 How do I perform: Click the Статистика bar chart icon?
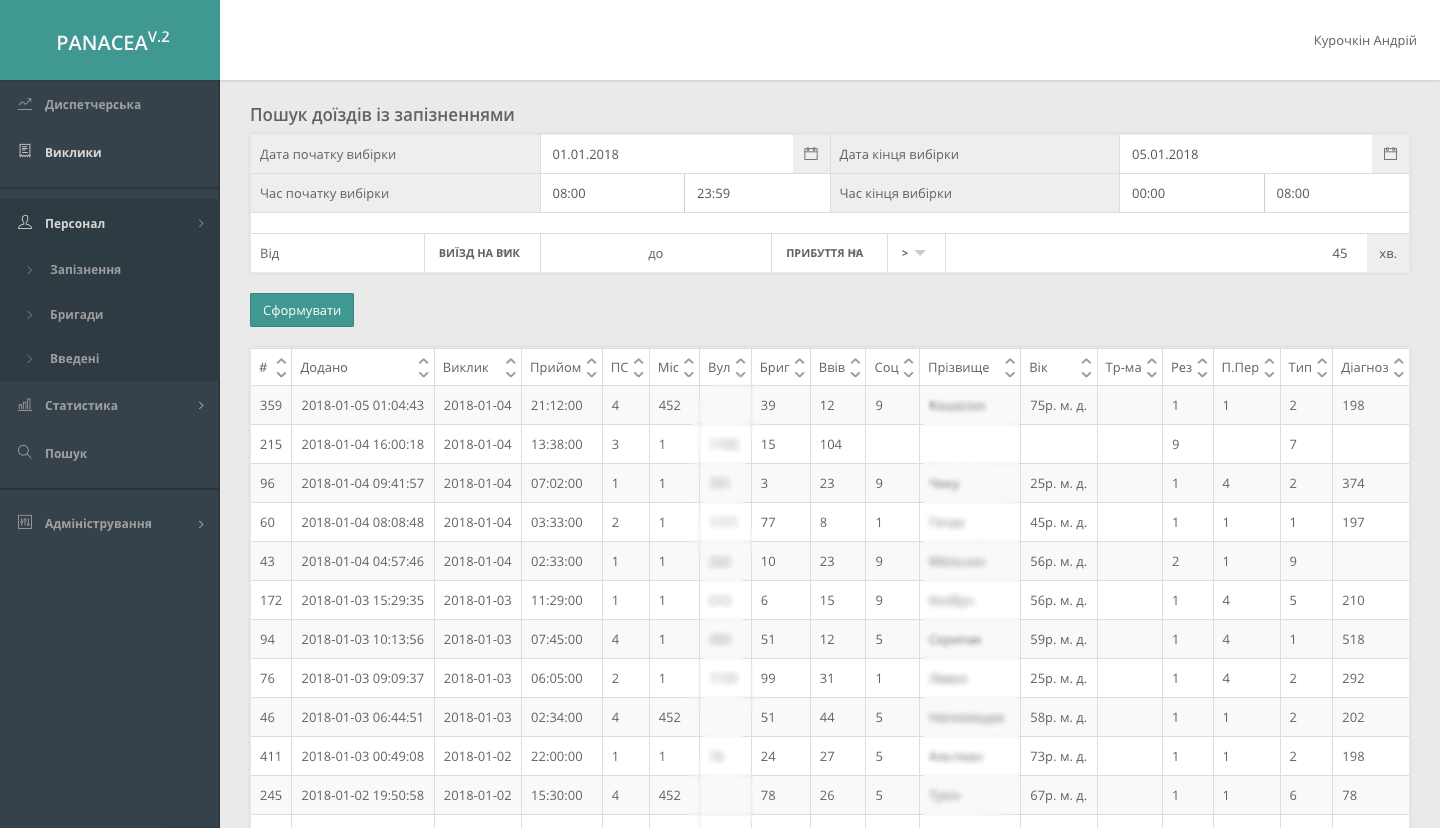point(25,405)
